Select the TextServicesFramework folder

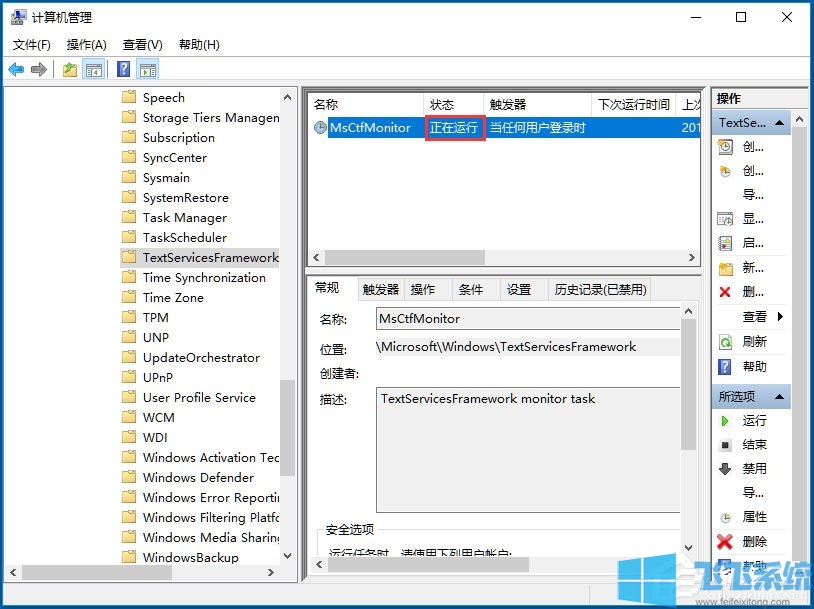click(x=210, y=257)
